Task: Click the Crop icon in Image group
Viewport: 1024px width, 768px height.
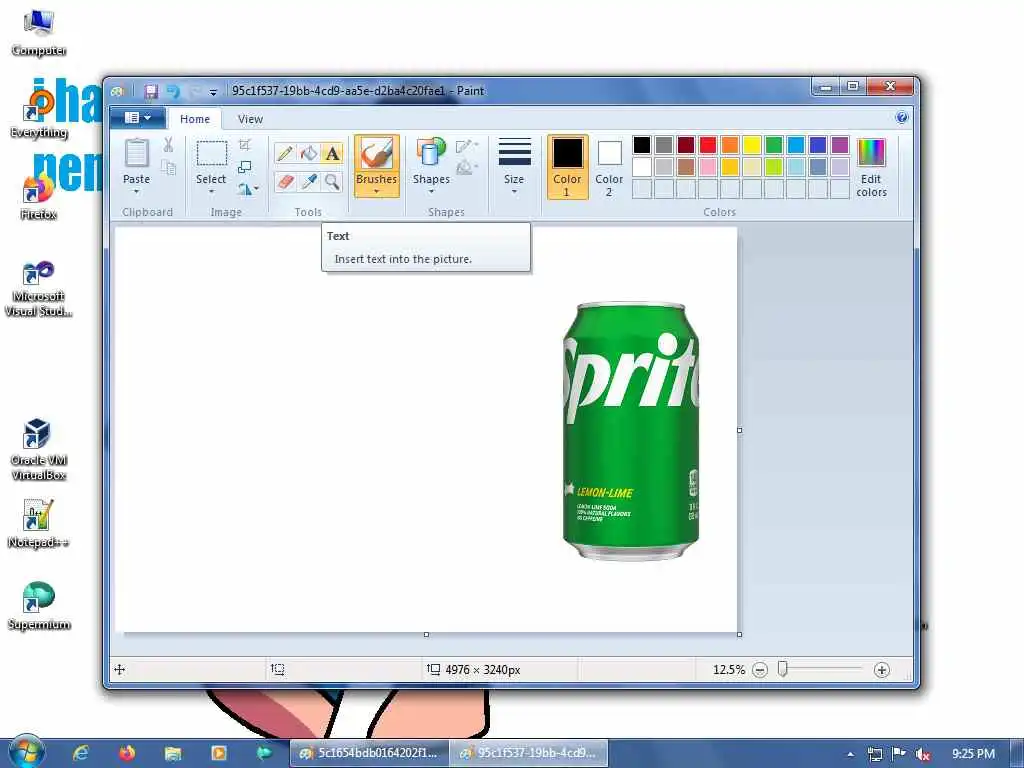Action: [x=245, y=144]
